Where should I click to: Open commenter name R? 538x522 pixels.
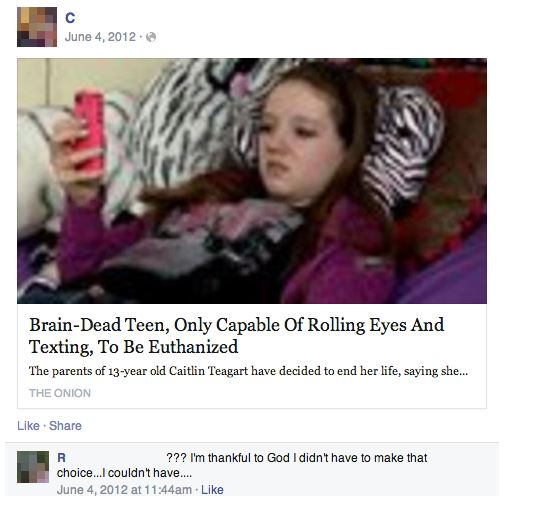[61, 458]
